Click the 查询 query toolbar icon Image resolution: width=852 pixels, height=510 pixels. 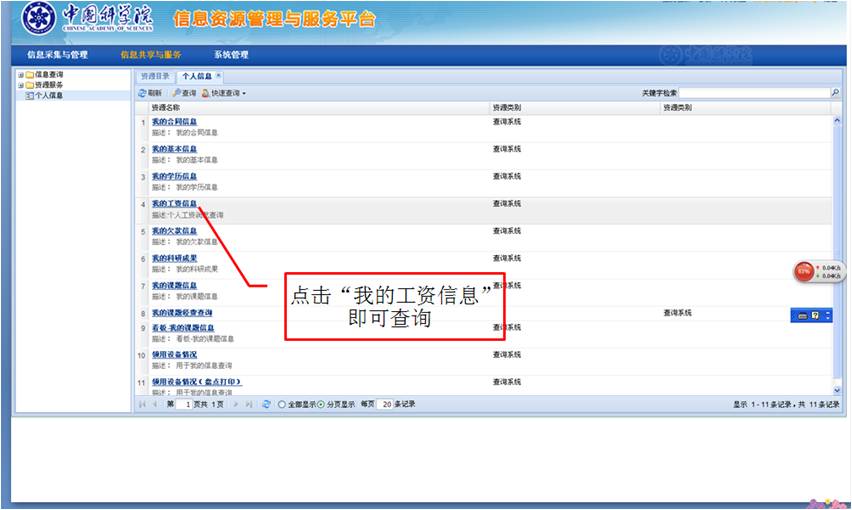pos(175,93)
